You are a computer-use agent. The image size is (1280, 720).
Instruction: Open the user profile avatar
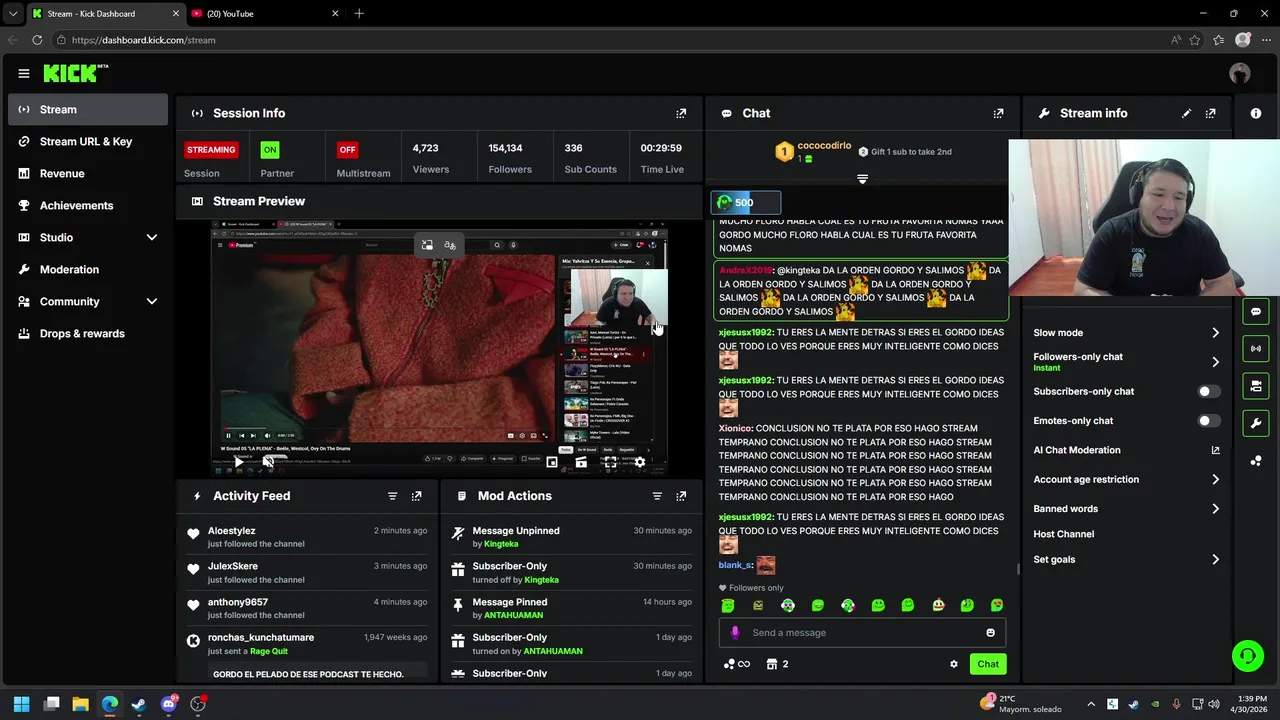tap(1240, 73)
